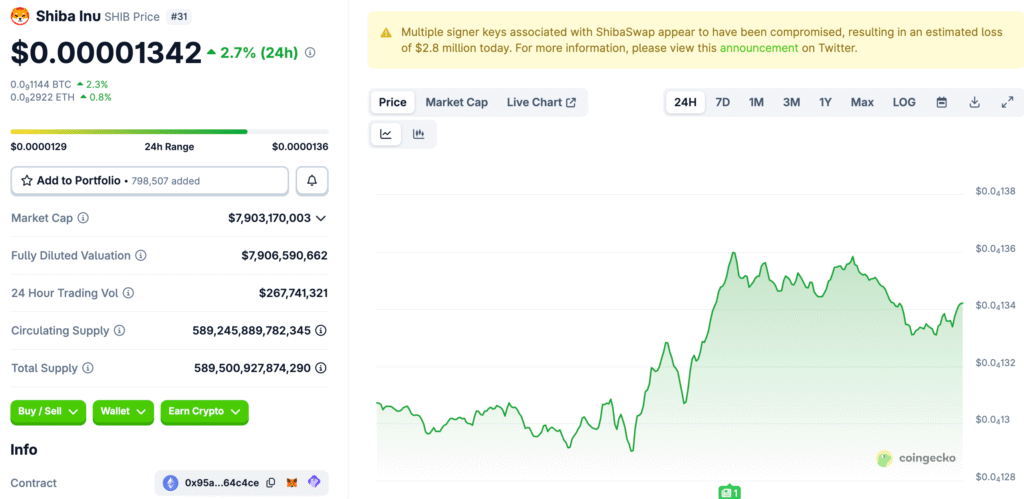Open the announcement link in the banner

coord(759,48)
